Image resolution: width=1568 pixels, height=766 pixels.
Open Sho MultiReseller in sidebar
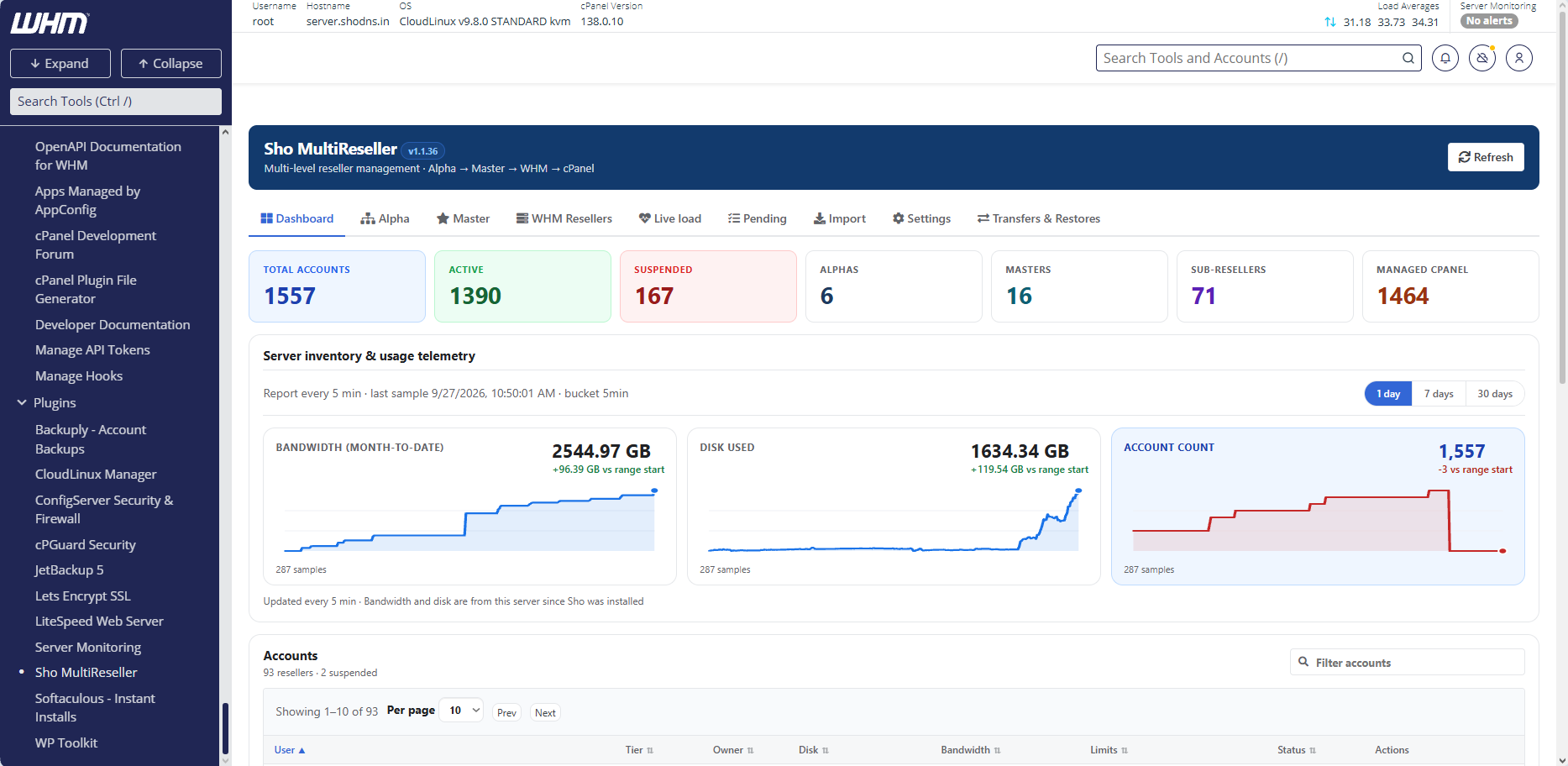(86, 672)
